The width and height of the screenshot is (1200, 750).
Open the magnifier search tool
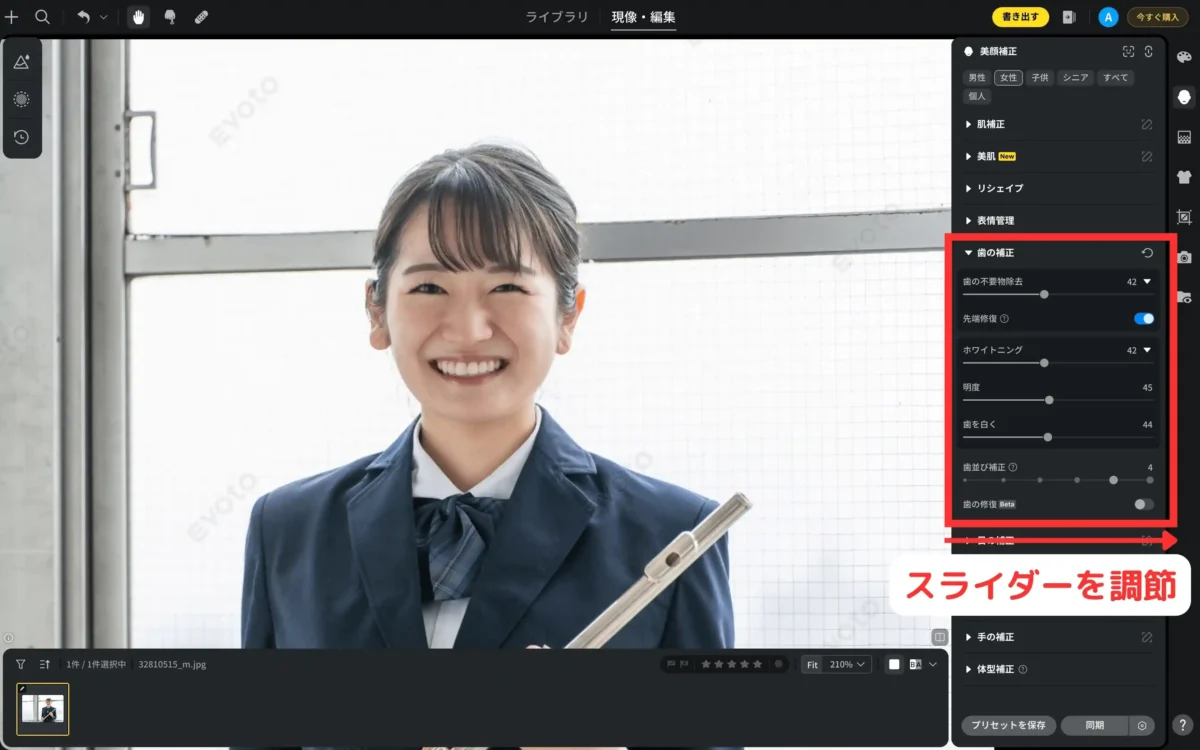point(42,17)
